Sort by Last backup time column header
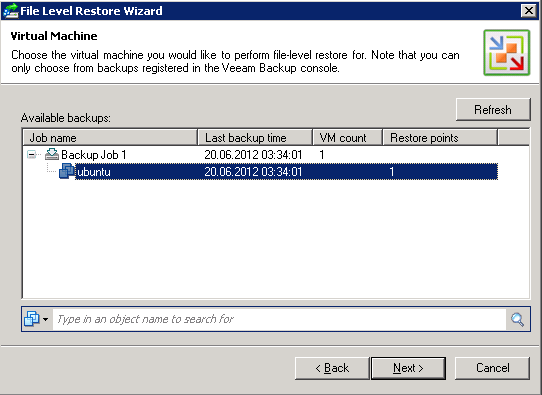Viewport: 542px width, 395px height. click(x=255, y=138)
